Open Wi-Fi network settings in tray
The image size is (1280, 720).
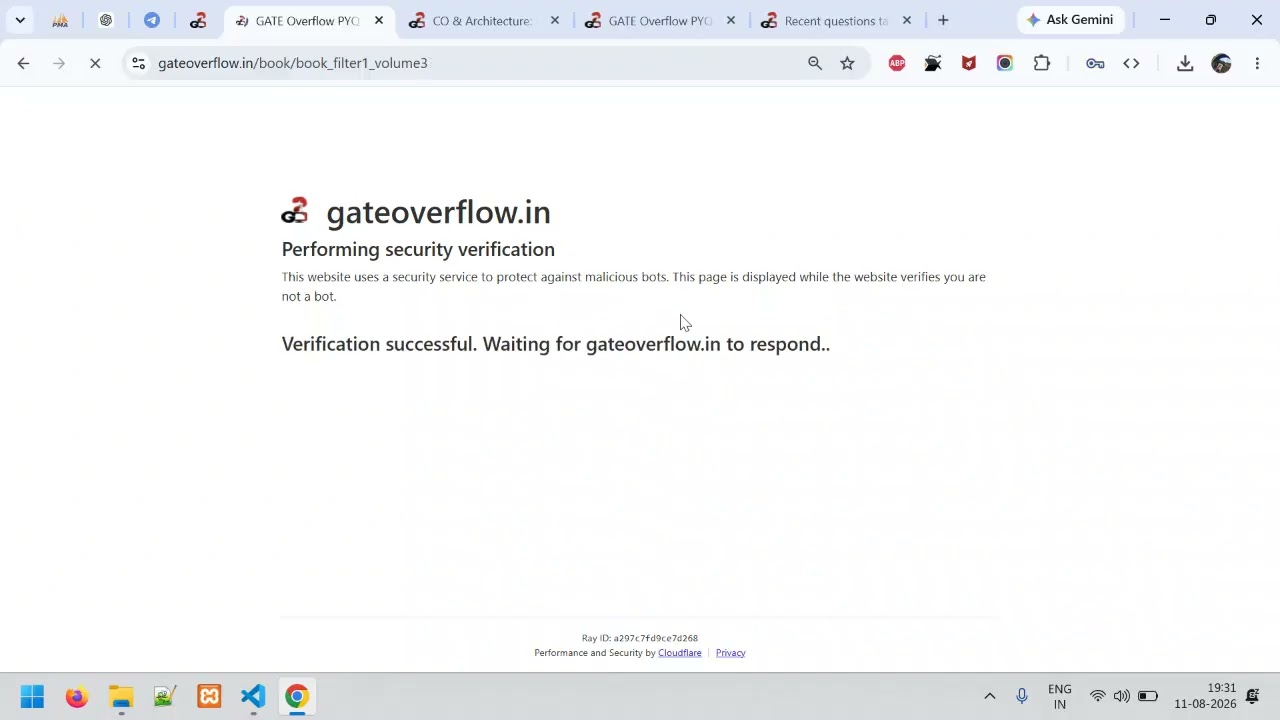click(x=1098, y=697)
